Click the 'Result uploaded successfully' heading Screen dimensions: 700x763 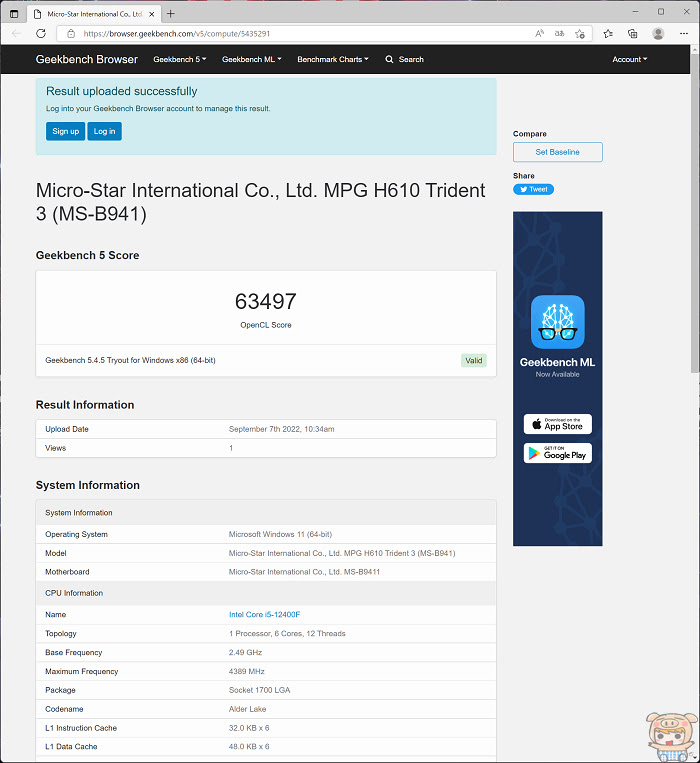click(x=122, y=91)
